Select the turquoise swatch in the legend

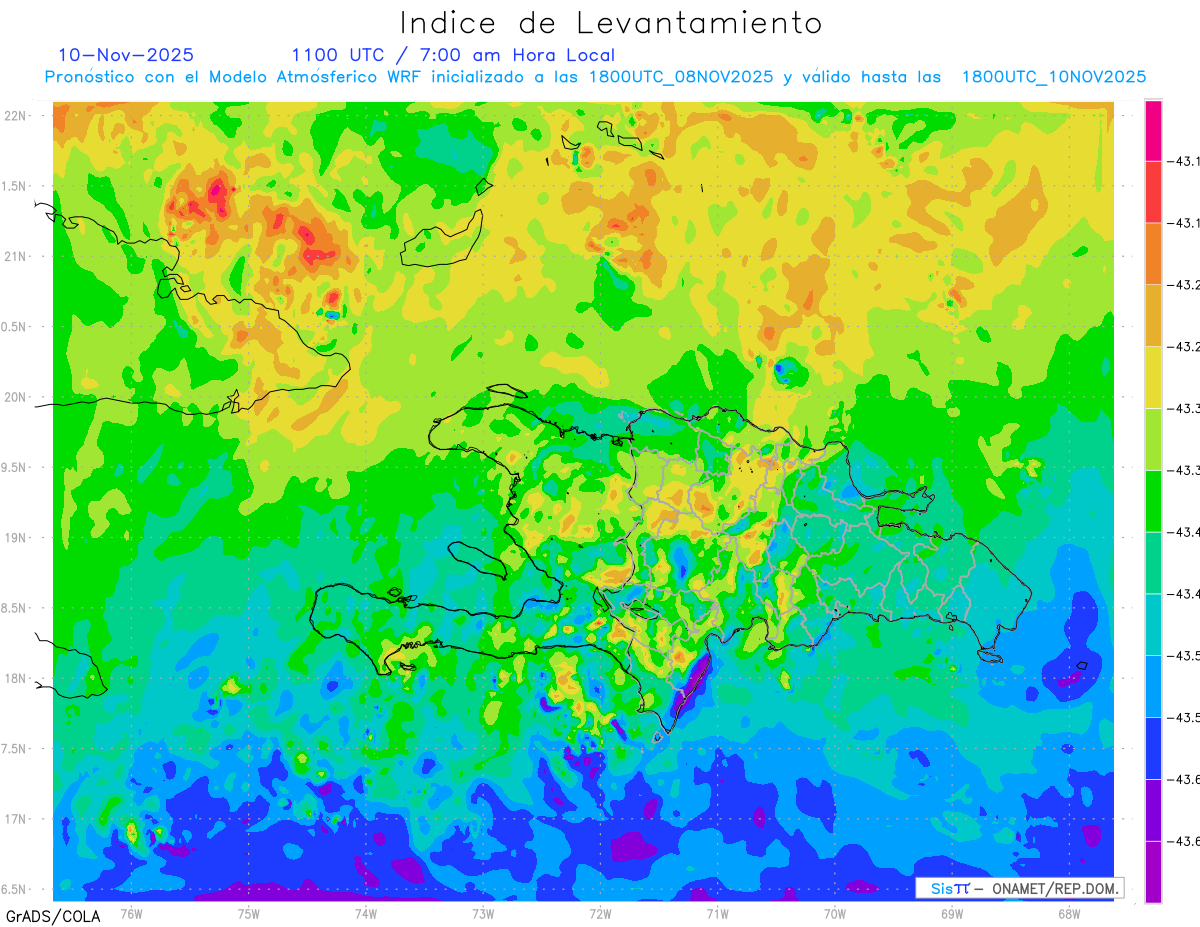click(1153, 625)
